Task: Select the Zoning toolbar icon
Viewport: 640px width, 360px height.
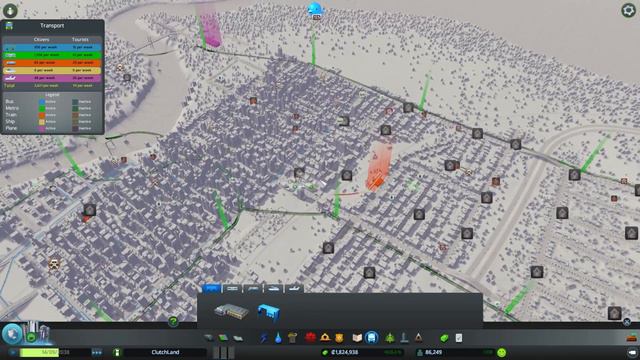Action: pyautogui.click(x=223, y=338)
